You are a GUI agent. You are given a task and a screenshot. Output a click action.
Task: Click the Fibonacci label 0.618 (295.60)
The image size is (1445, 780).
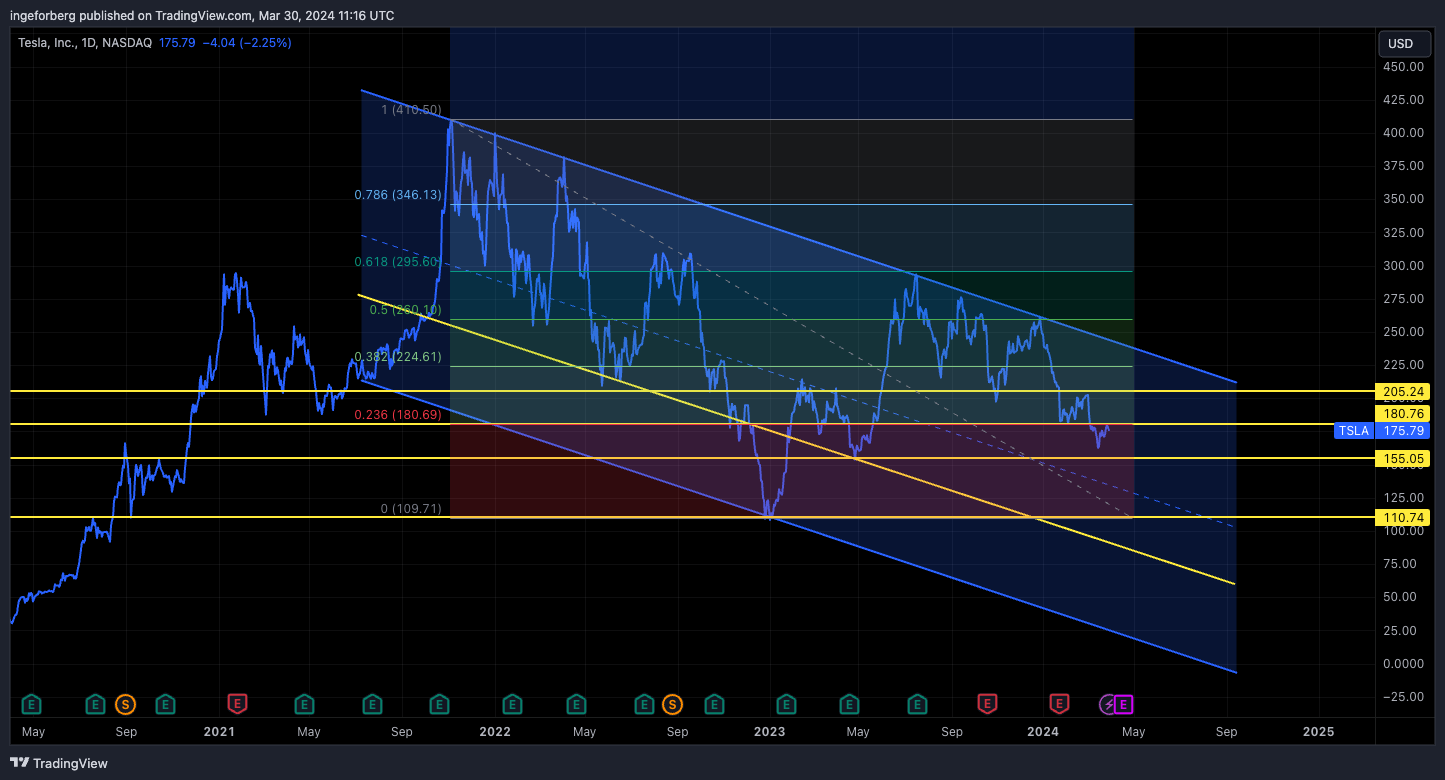398,262
